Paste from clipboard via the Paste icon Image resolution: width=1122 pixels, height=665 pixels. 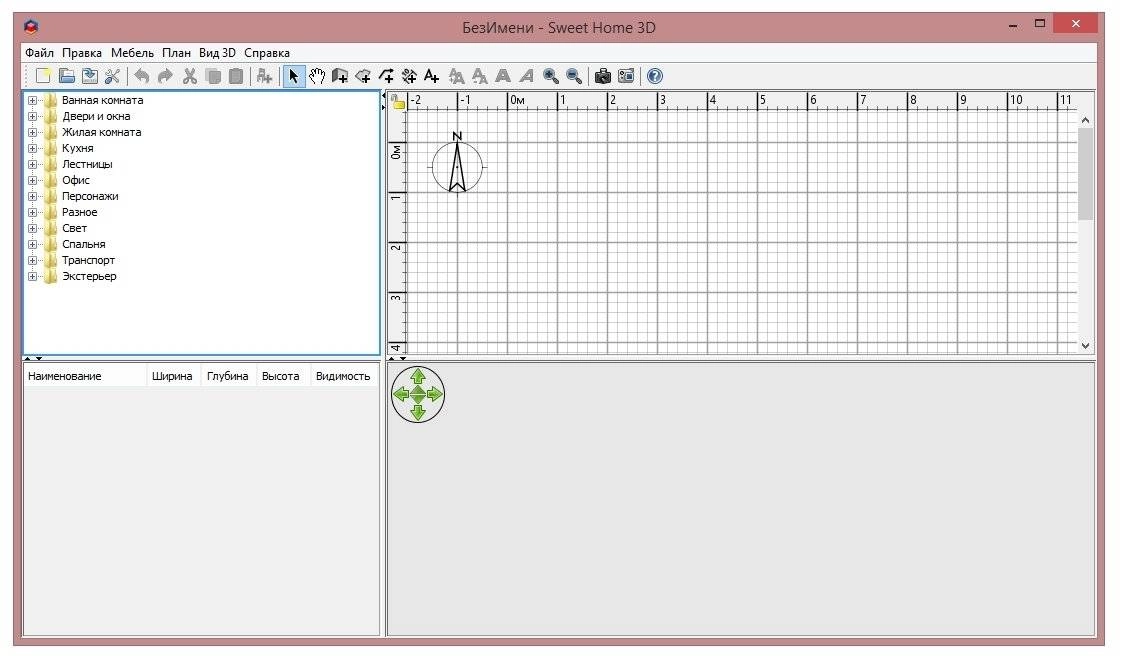[235, 76]
